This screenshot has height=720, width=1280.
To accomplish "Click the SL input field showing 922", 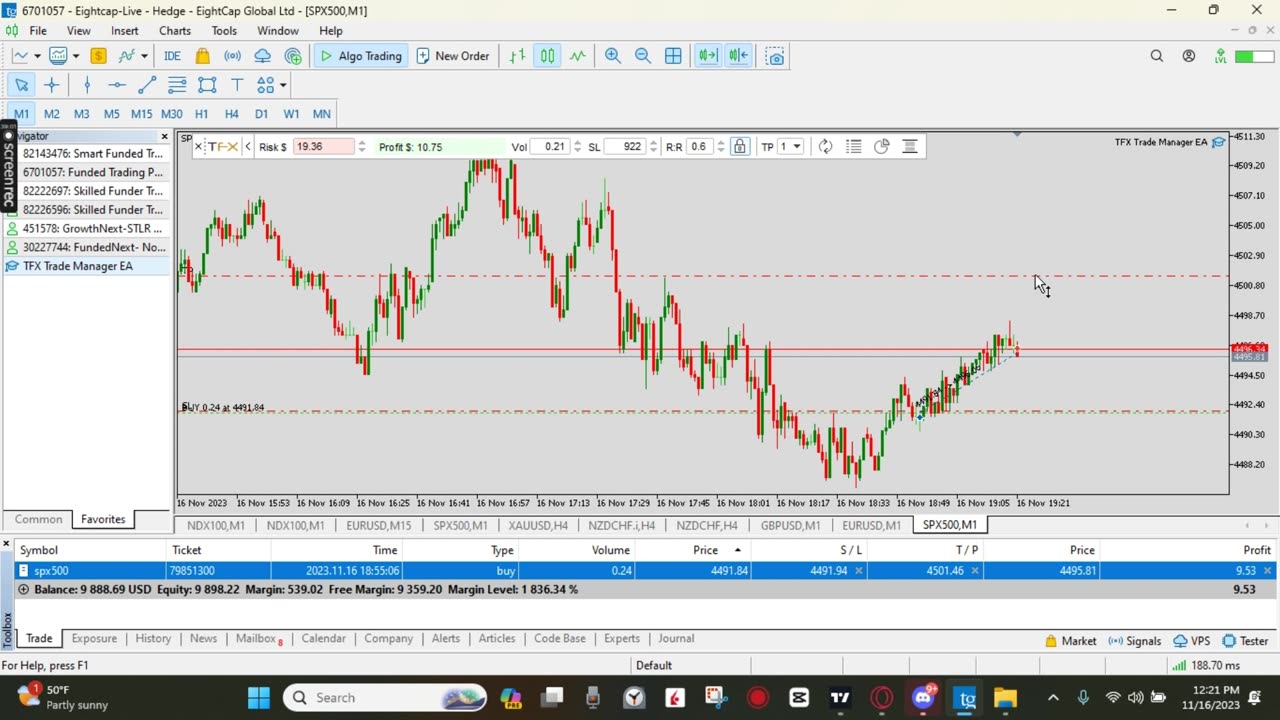I will tap(626, 147).
